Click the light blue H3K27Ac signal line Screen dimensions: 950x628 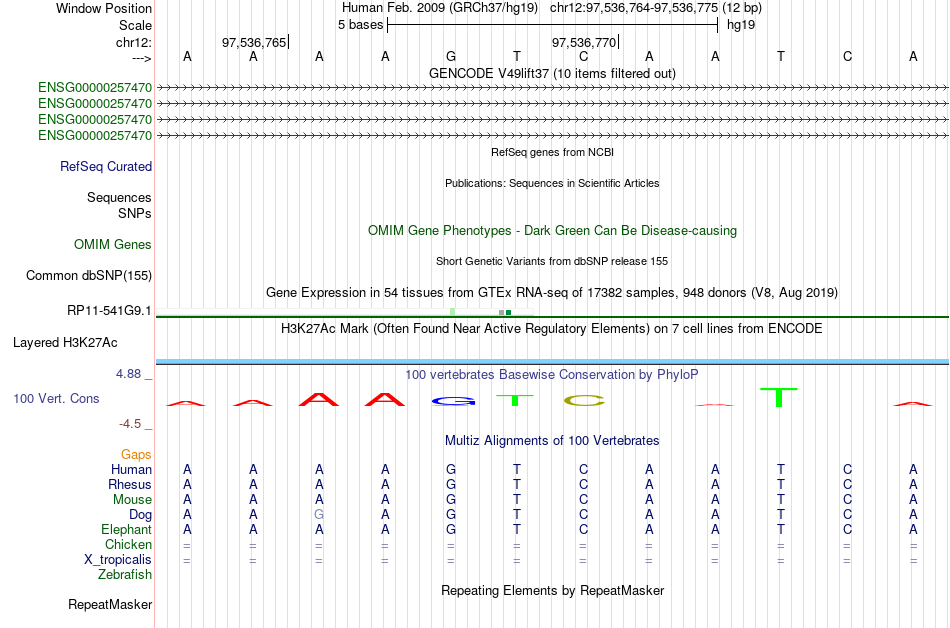552,362
